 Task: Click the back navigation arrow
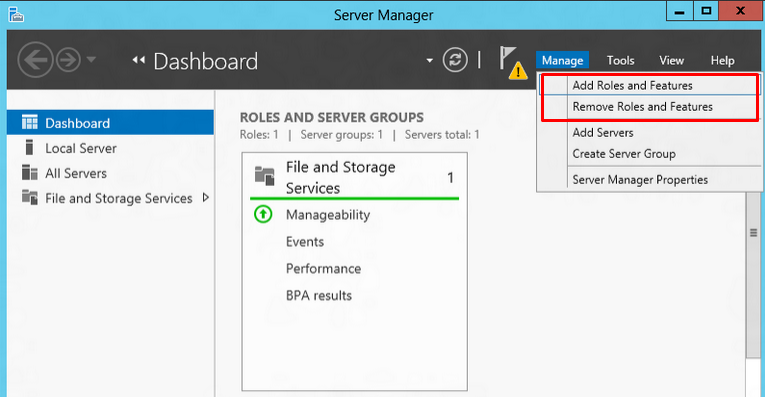coord(35,60)
